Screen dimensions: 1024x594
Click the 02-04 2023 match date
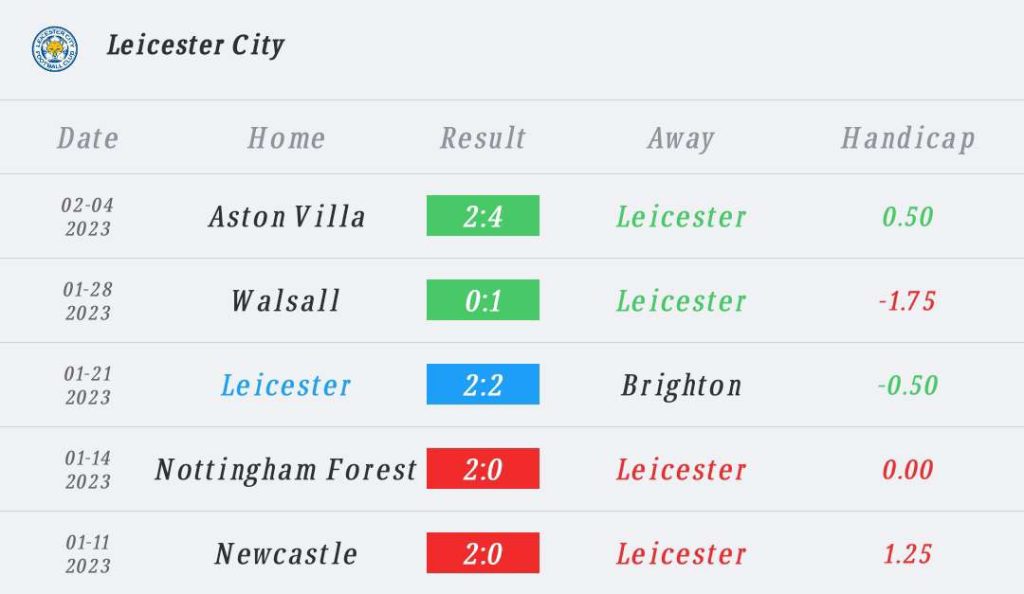[x=88, y=217]
